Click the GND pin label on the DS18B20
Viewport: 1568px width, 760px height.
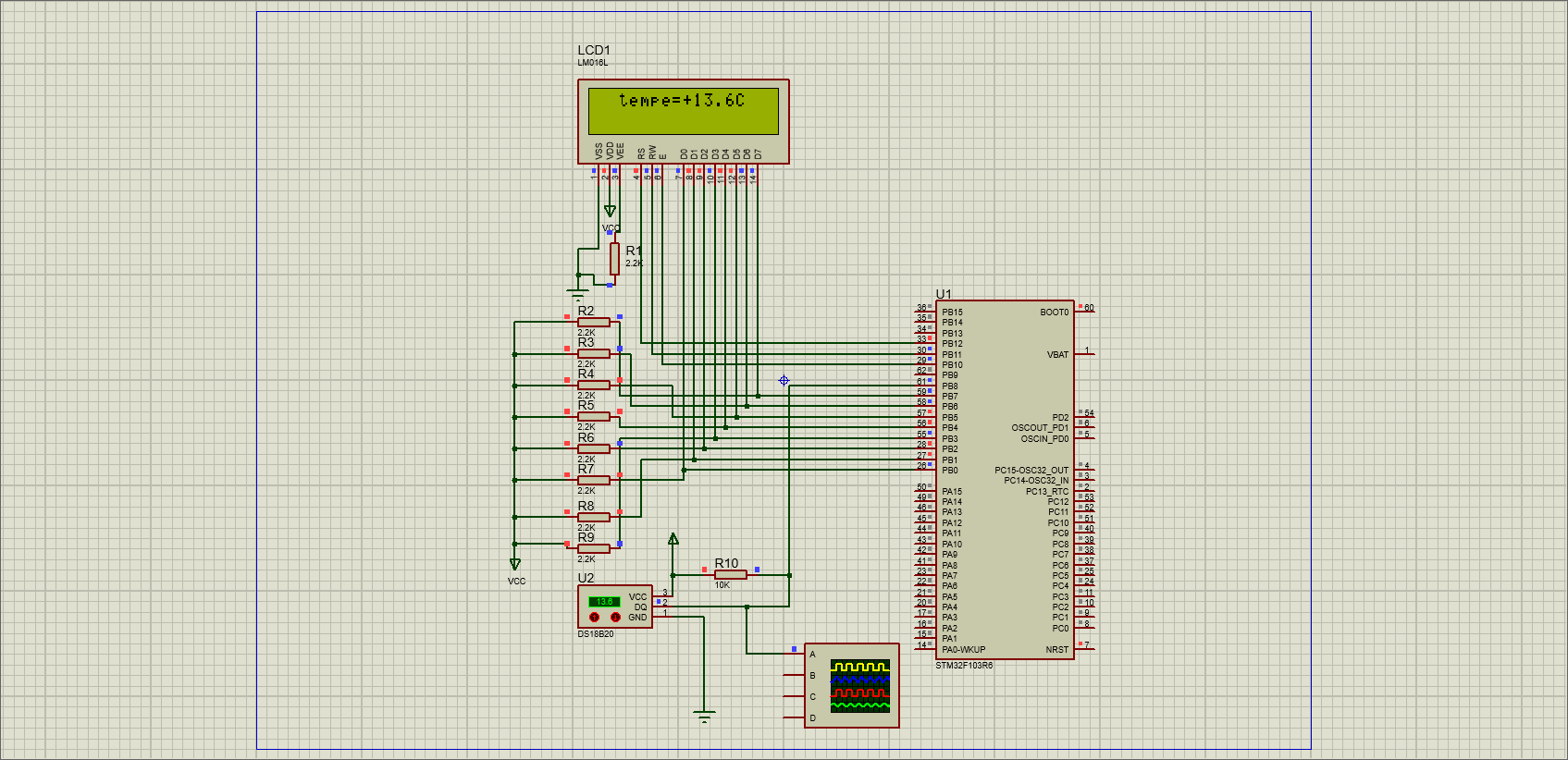pyautogui.click(x=638, y=618)
